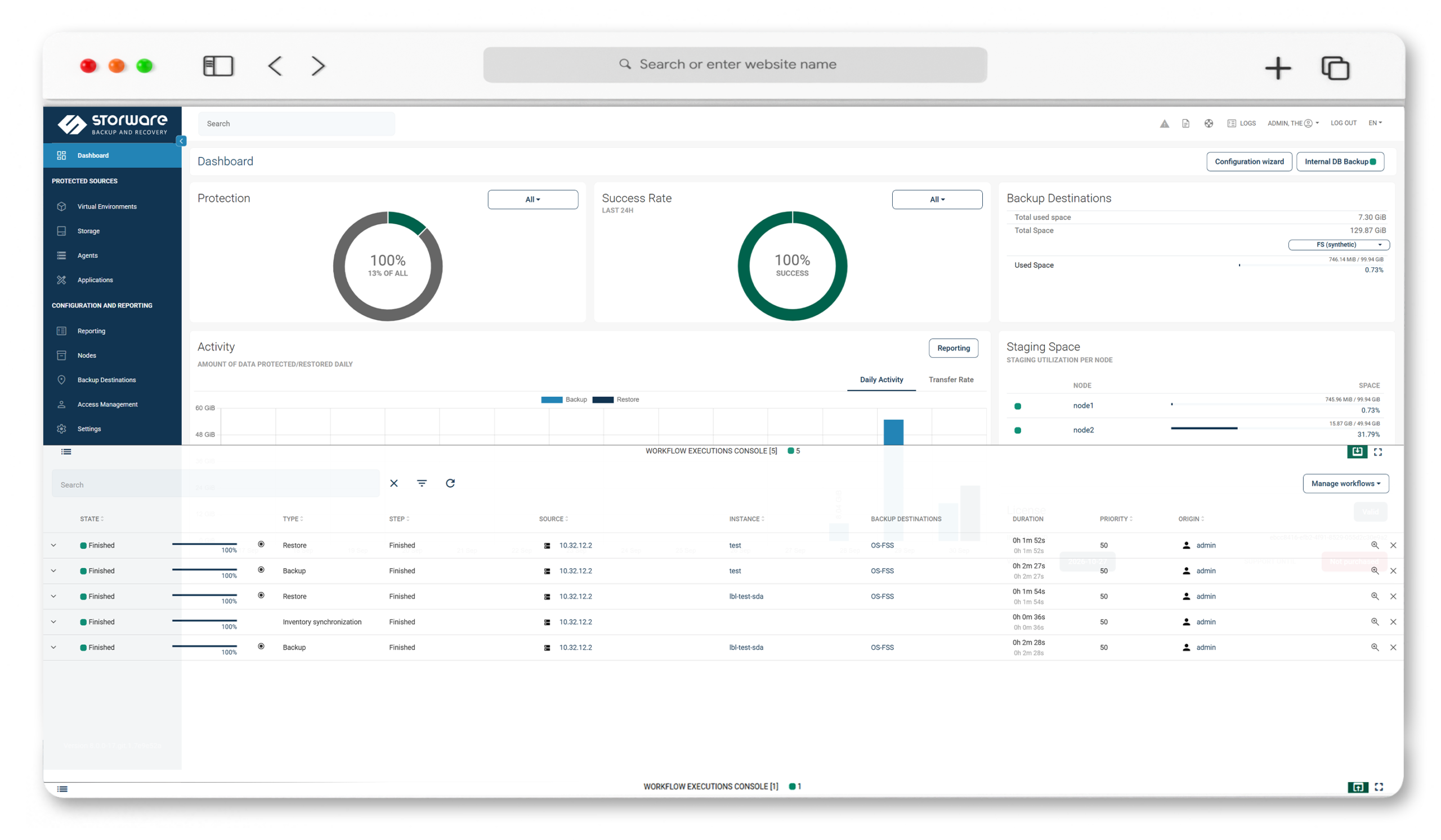This screenshot has width=1441, height=840.
Task: Open LOGS from the top bar
Action: 1241,123
